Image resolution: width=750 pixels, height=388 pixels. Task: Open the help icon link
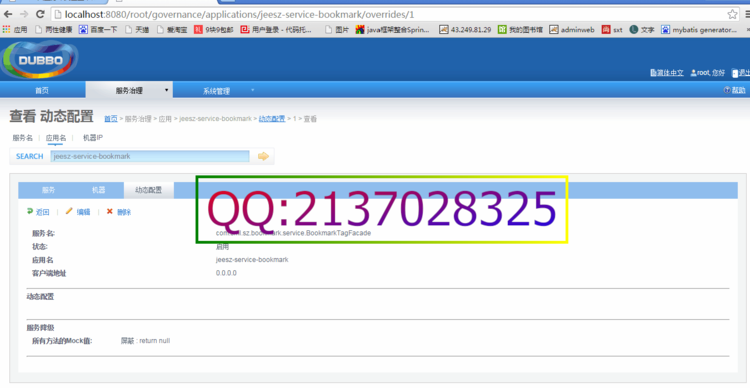[727, 90]
